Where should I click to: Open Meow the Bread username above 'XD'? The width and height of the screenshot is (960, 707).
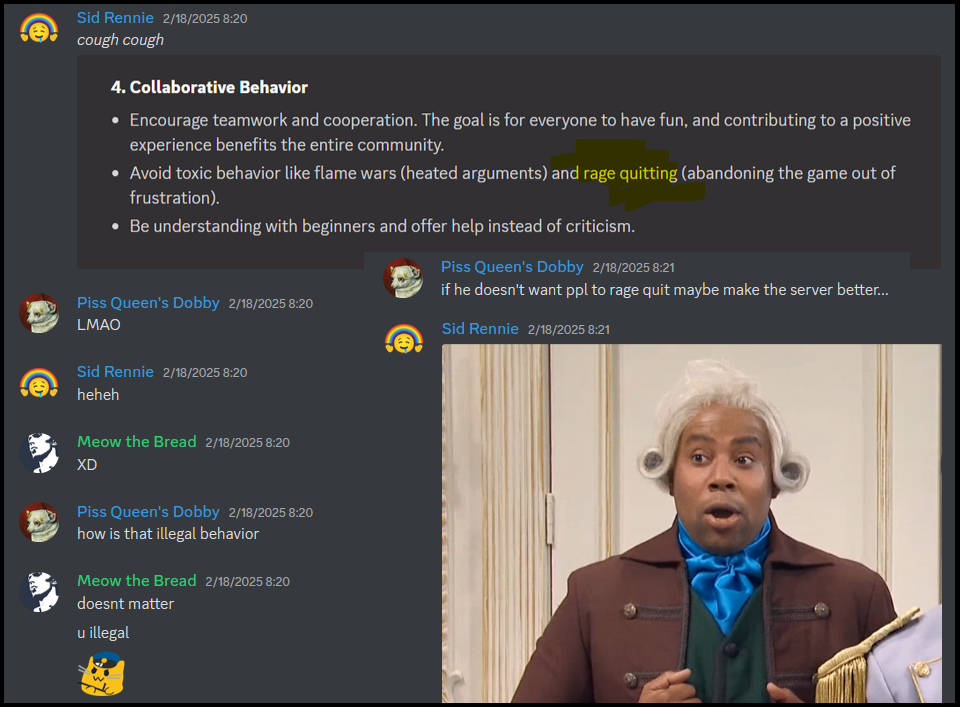tap(137, 441)
